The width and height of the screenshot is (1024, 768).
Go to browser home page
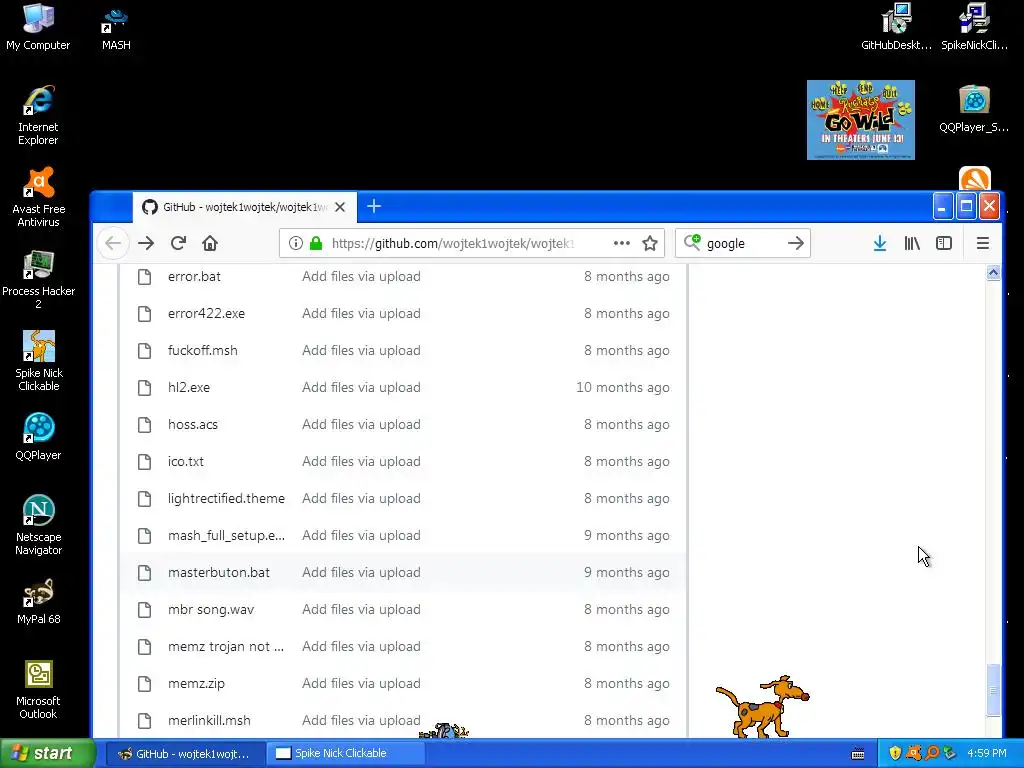[x=210, y=244]
